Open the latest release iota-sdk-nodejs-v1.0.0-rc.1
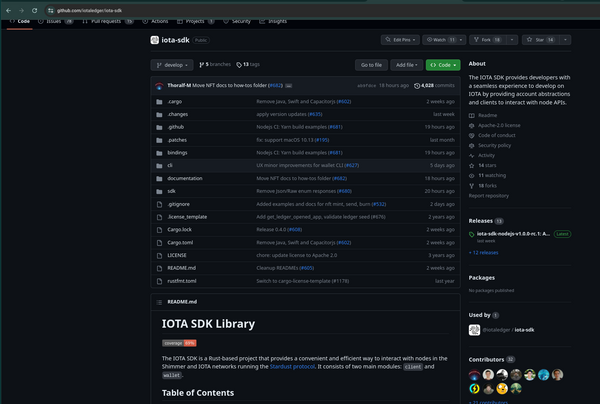 pos(513,234)
